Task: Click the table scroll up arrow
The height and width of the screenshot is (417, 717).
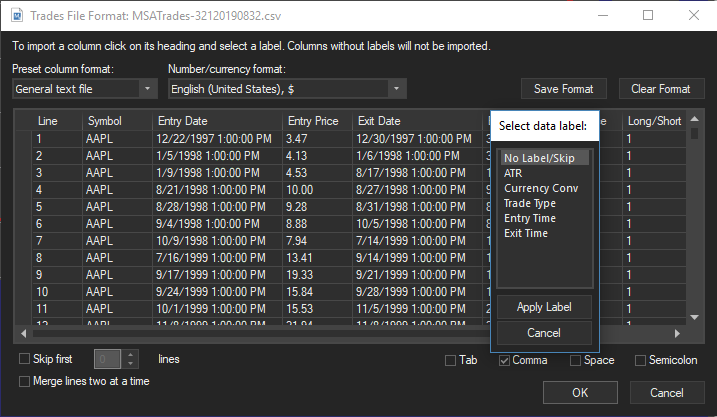Action: pyautogui.click(x=695, y=119)
